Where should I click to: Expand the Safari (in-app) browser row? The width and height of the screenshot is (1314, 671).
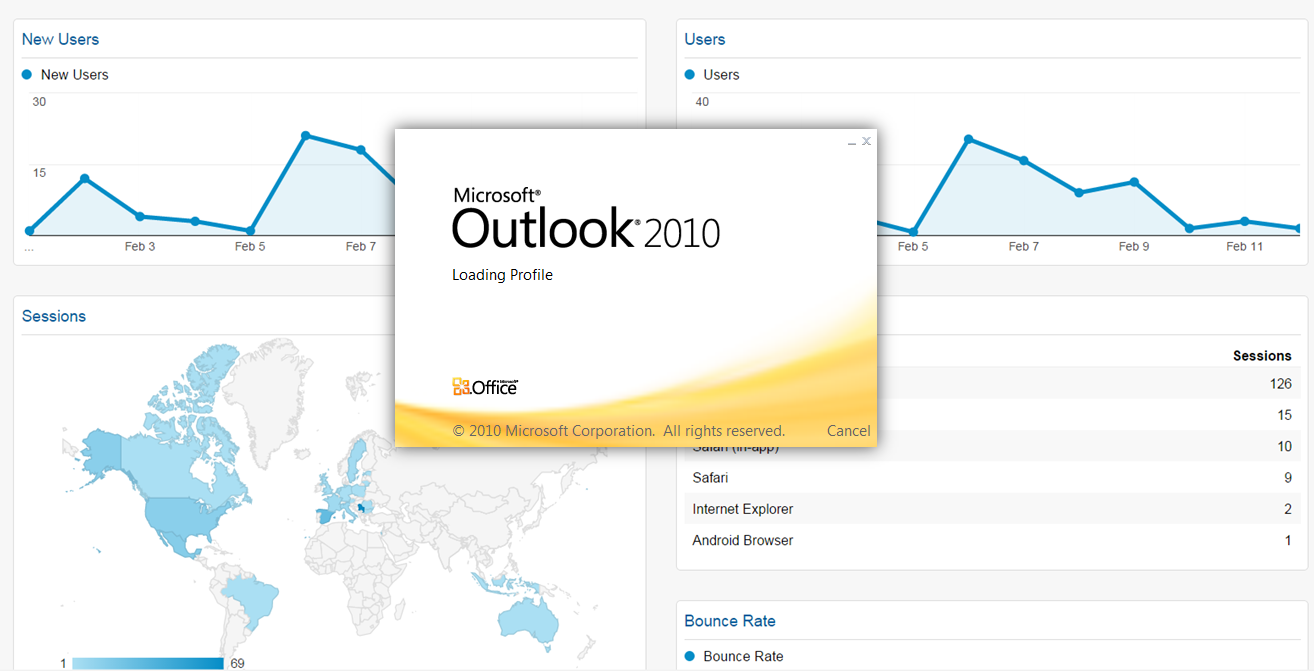[x=735, y=446]
